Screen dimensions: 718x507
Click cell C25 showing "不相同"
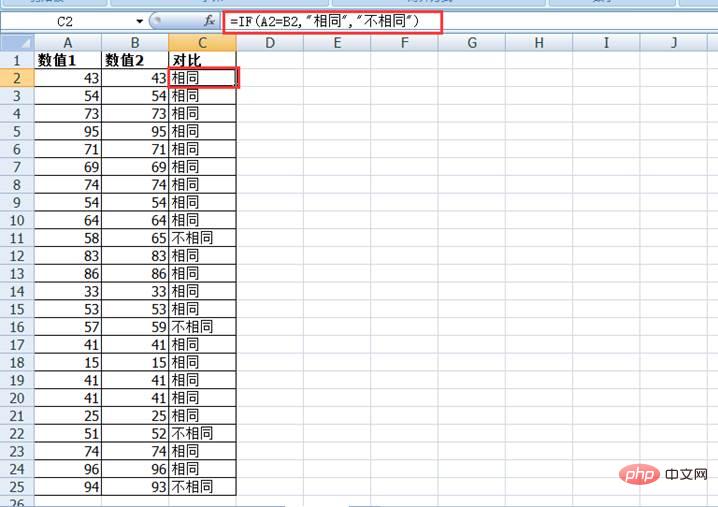tap(202, 487)
